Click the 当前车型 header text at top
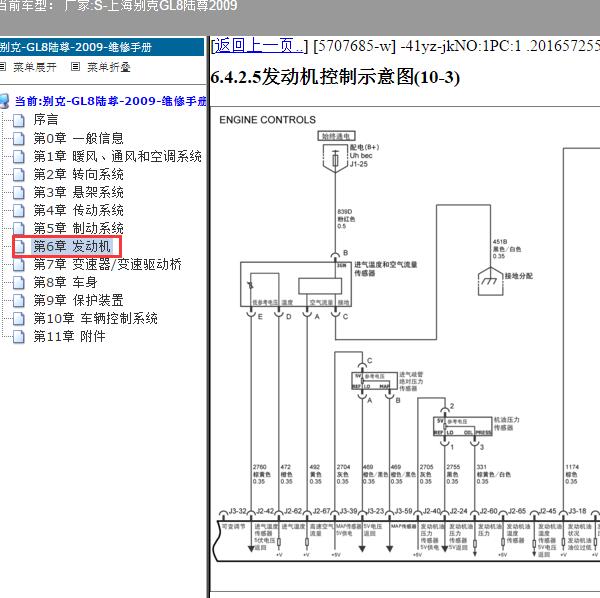 click(119, 6)
